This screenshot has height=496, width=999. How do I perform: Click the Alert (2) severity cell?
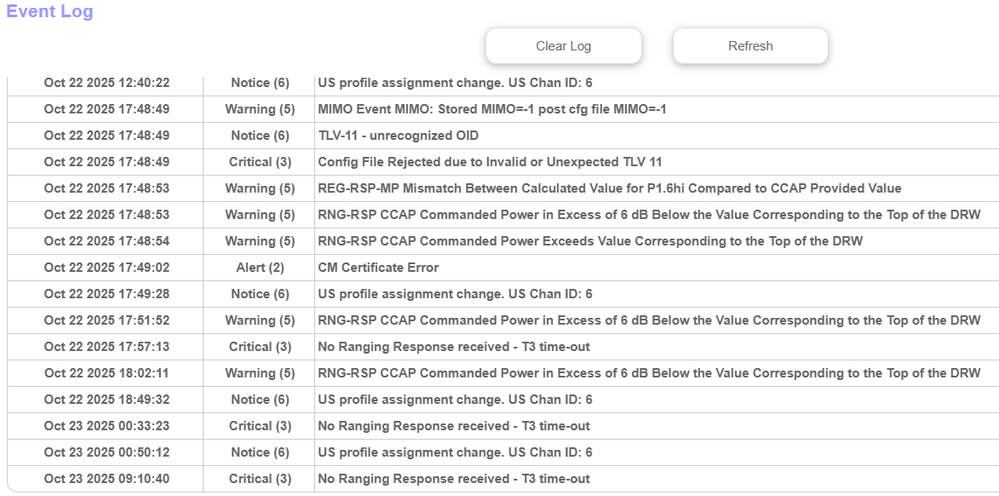(x=260, y=268)
